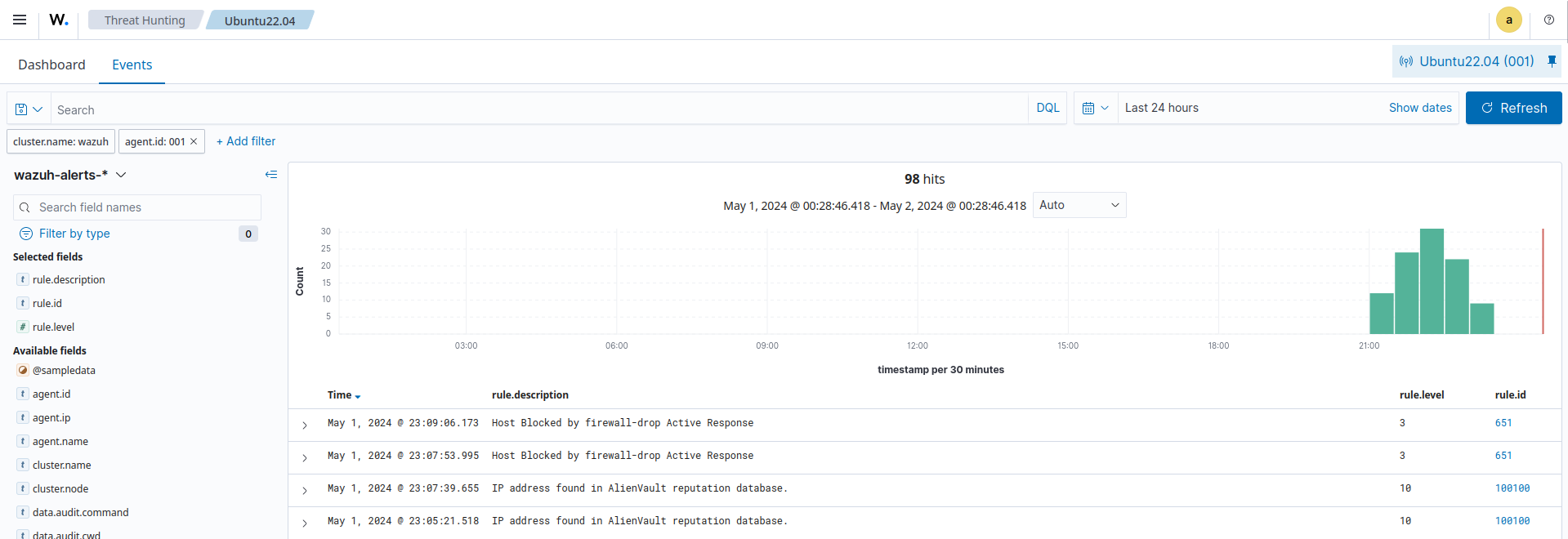Click the Wazuh logo home icon
This screenshot has width=1568, height=539.
click(59, 20)
